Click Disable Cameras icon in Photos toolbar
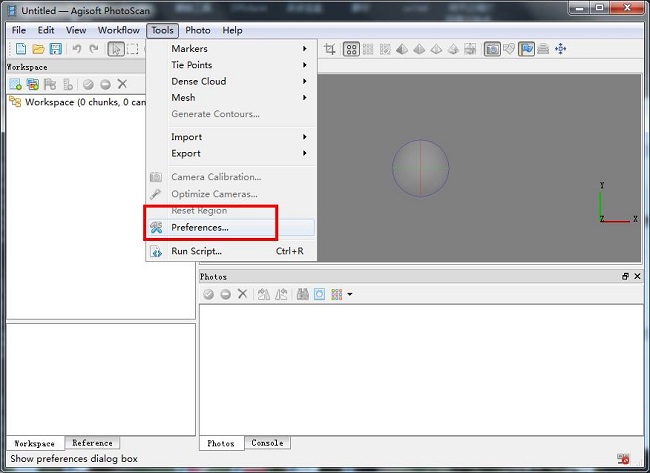The height and width of the screenshot is (473, 650). 226,294
